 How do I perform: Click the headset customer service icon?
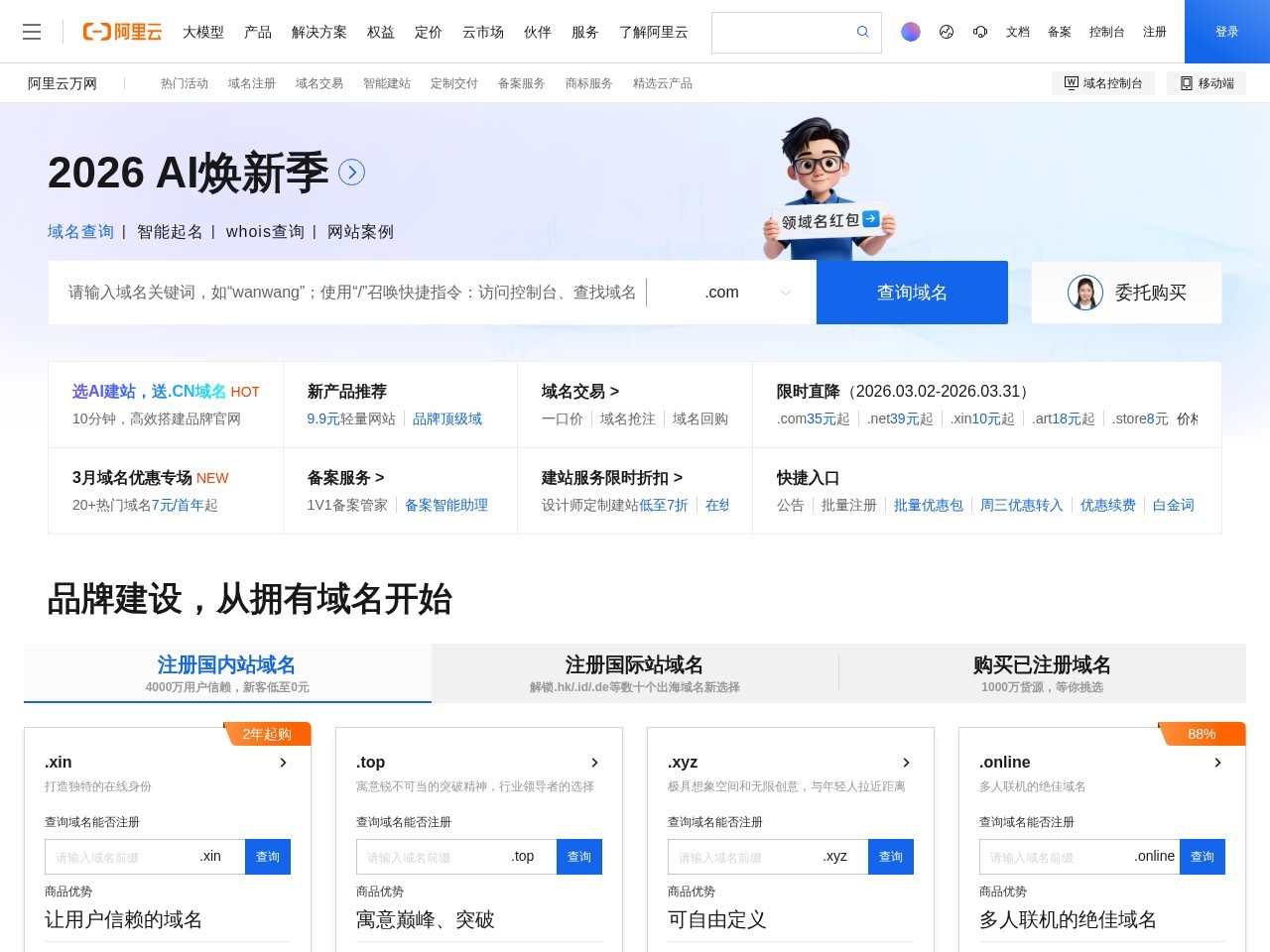click(x=980, y=32)
